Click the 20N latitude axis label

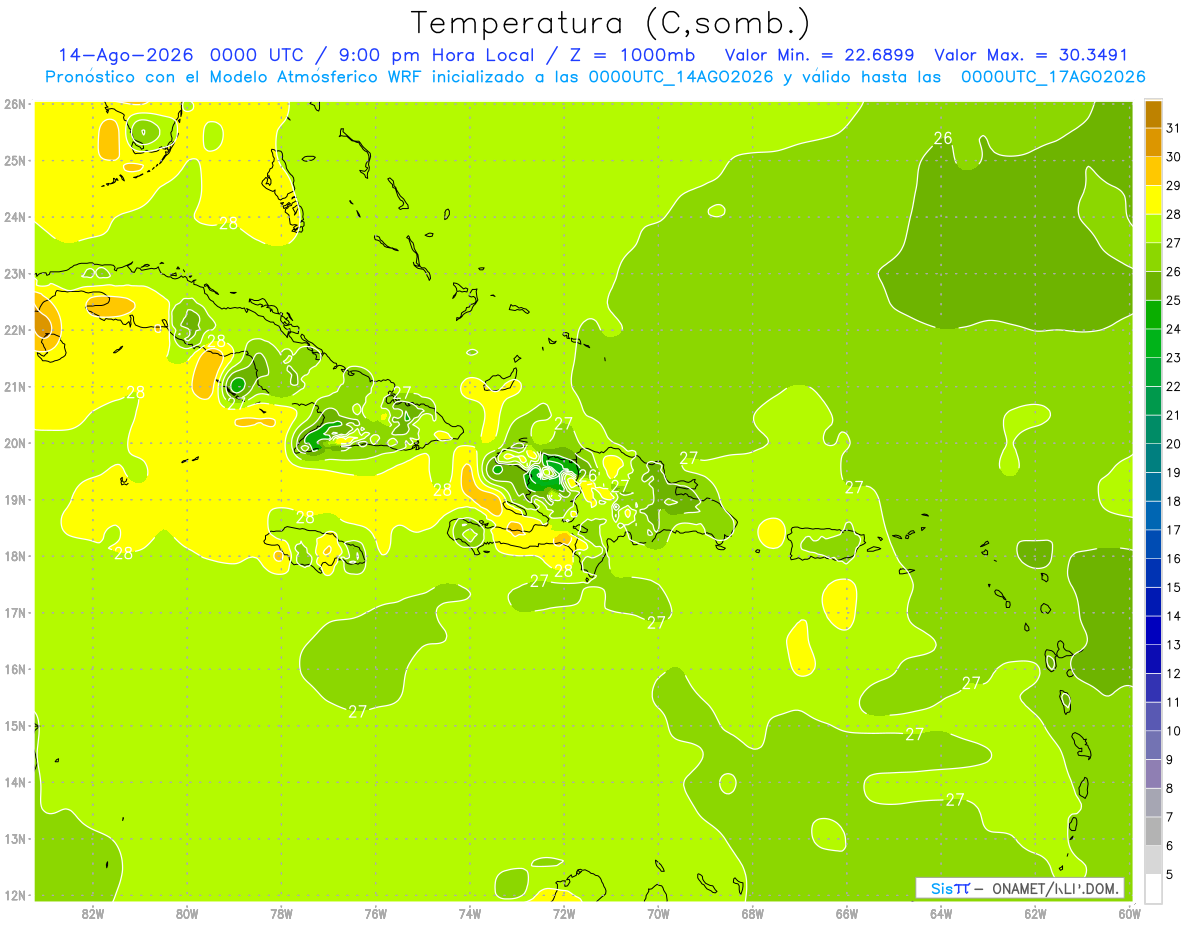[x=15, y=443]
